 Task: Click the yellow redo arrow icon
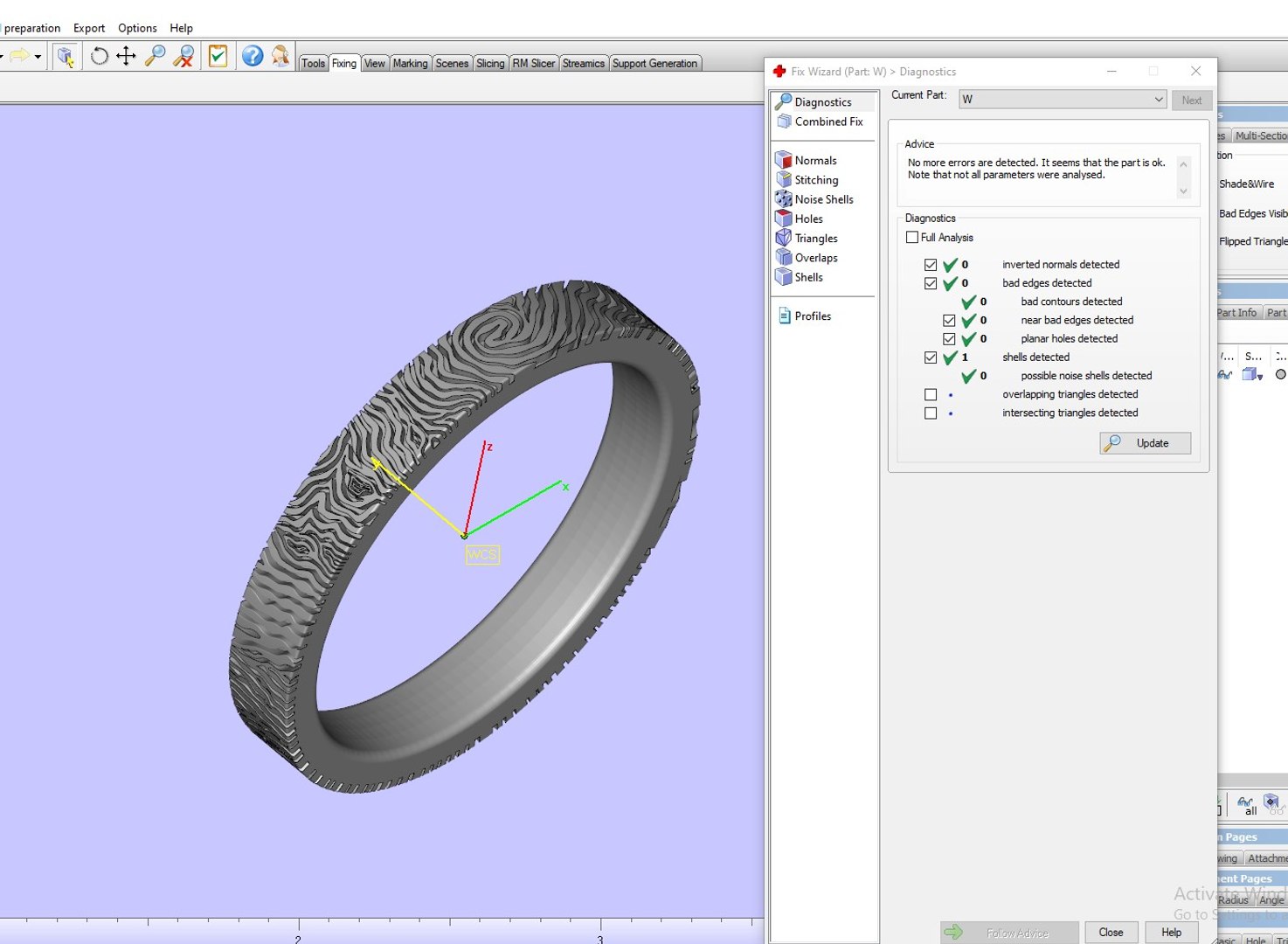[x=19, y=57]
